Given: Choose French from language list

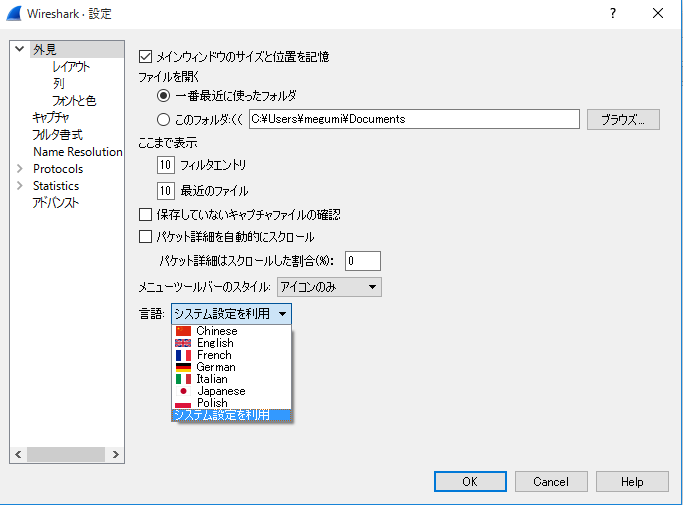Looking at the screenshot, I should [x=231, y=355].
